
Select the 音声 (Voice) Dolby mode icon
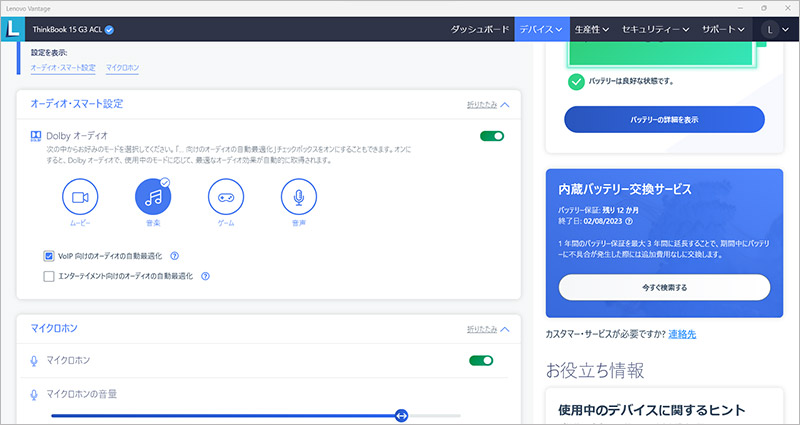299,197
